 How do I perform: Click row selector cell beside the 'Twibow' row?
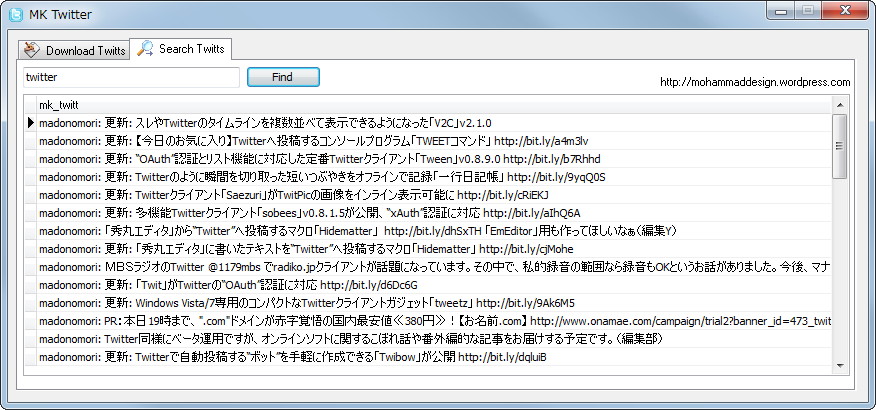pos(31,356)
